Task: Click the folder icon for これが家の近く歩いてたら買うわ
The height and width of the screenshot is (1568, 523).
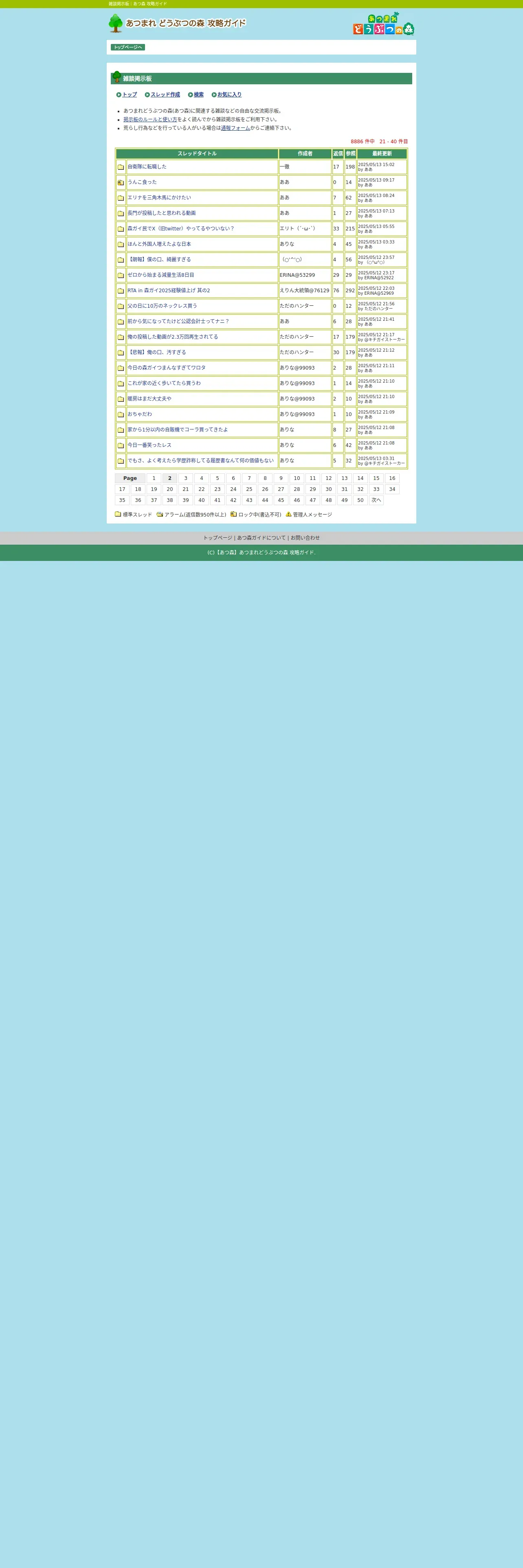Action: [121, 383]
